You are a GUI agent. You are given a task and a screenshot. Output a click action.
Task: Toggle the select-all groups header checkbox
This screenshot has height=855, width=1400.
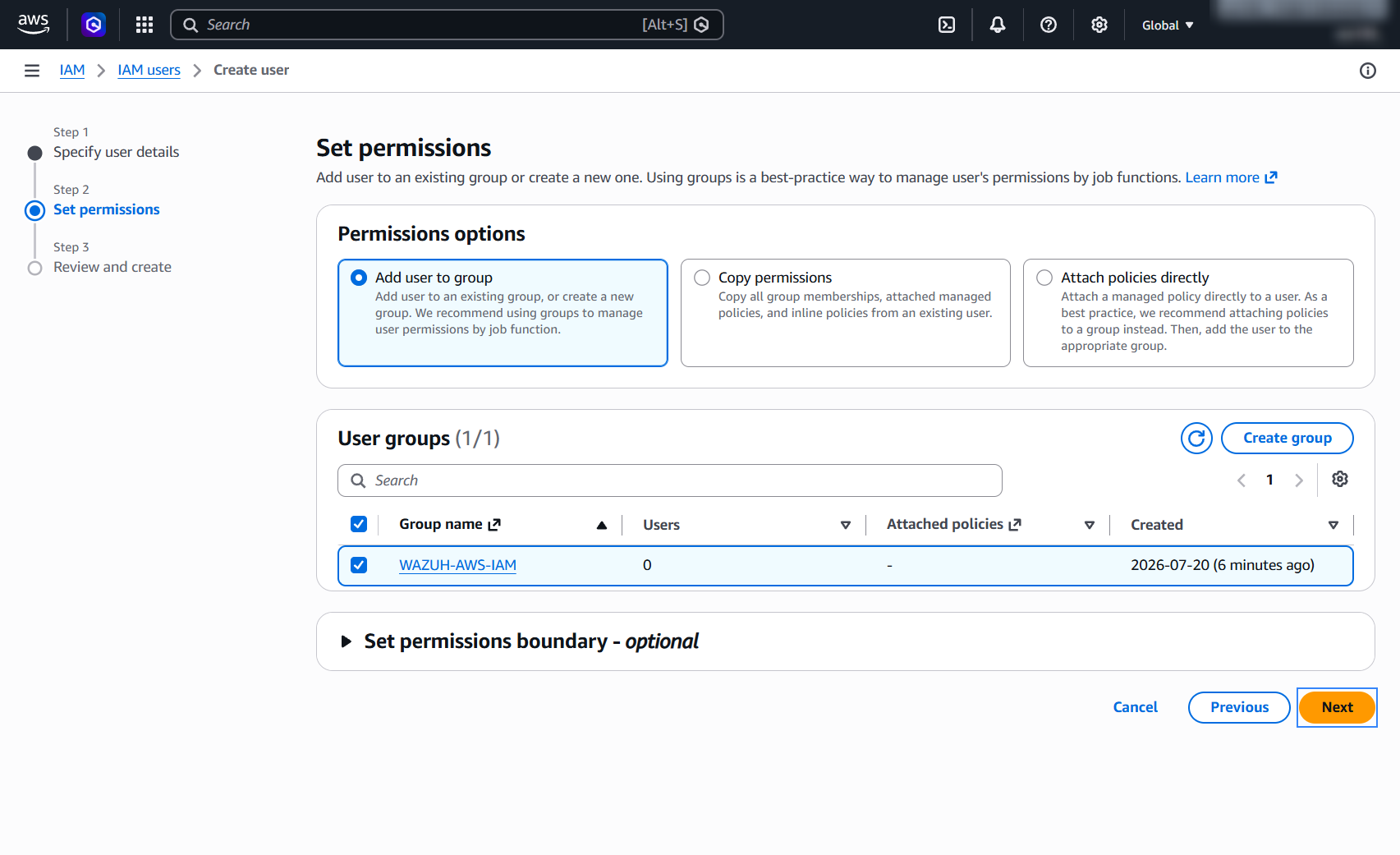pyautogui.click(x=359, y=524)
